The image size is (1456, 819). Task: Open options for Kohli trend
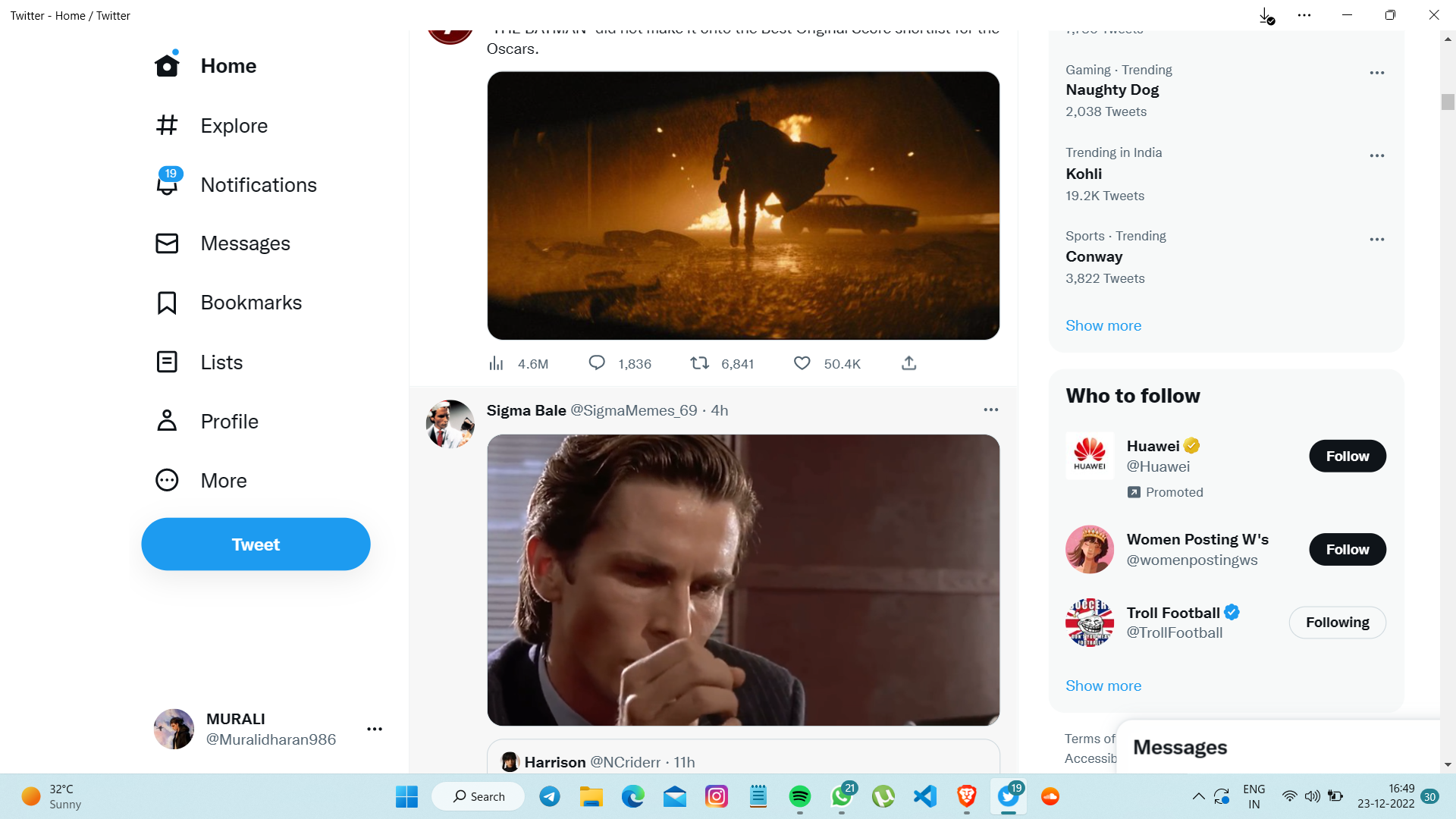click(x=1377, y=155)
